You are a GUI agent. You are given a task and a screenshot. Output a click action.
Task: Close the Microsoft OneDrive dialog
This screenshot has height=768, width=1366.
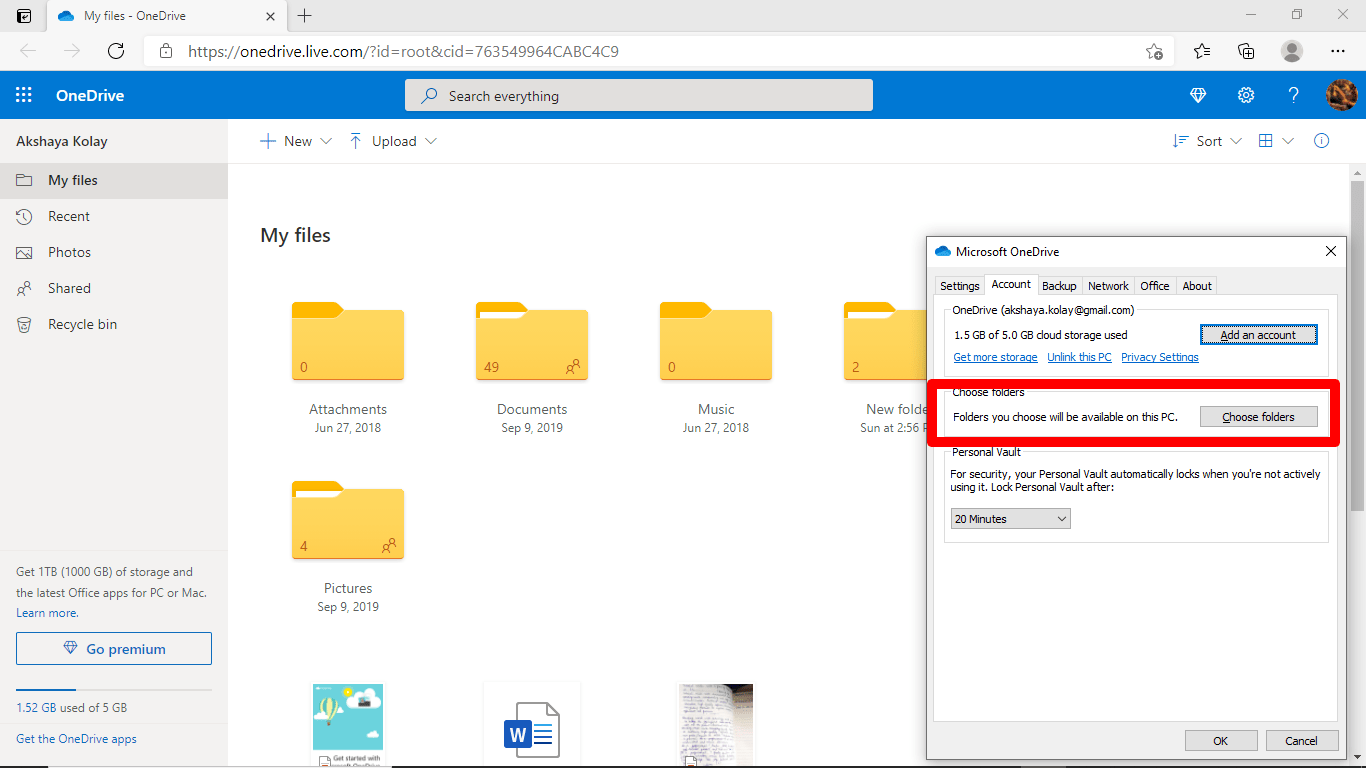[1330, 251]
